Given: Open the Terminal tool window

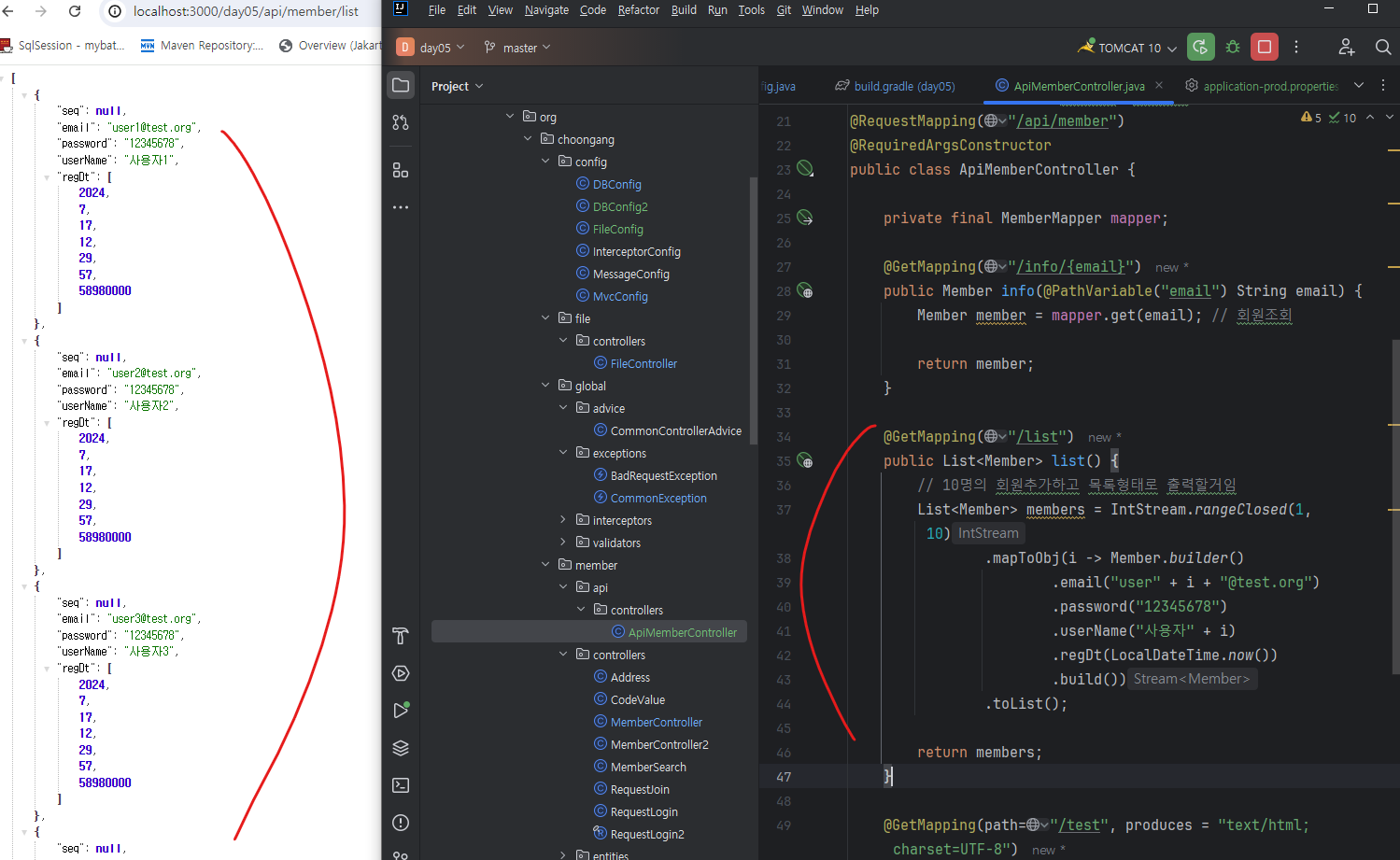Looking at the screenshot, I should pos(401,785).
